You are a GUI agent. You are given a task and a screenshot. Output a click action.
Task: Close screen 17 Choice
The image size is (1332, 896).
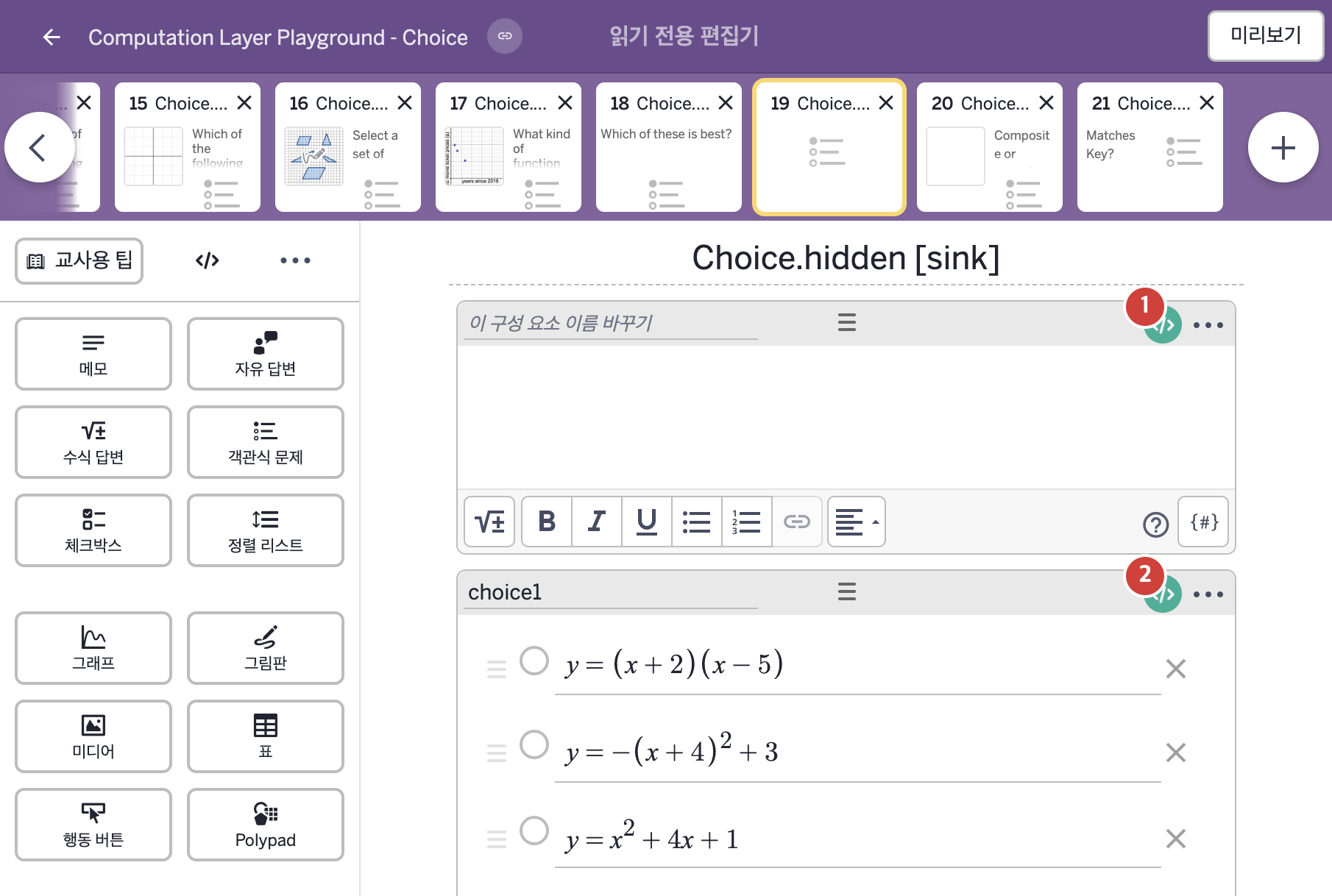tap(565, 103)
